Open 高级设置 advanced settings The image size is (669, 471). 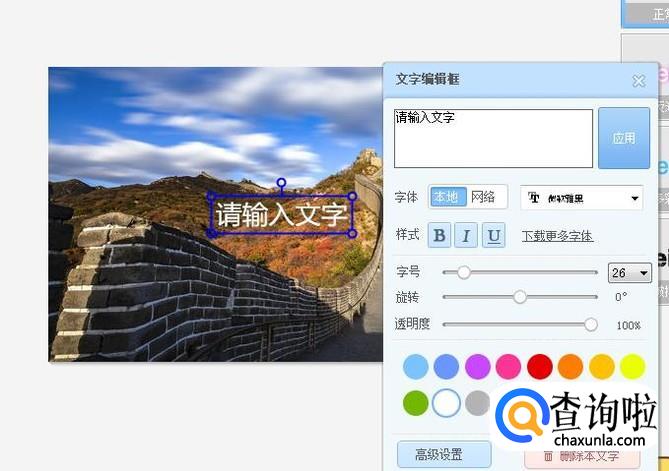[444, 455]
